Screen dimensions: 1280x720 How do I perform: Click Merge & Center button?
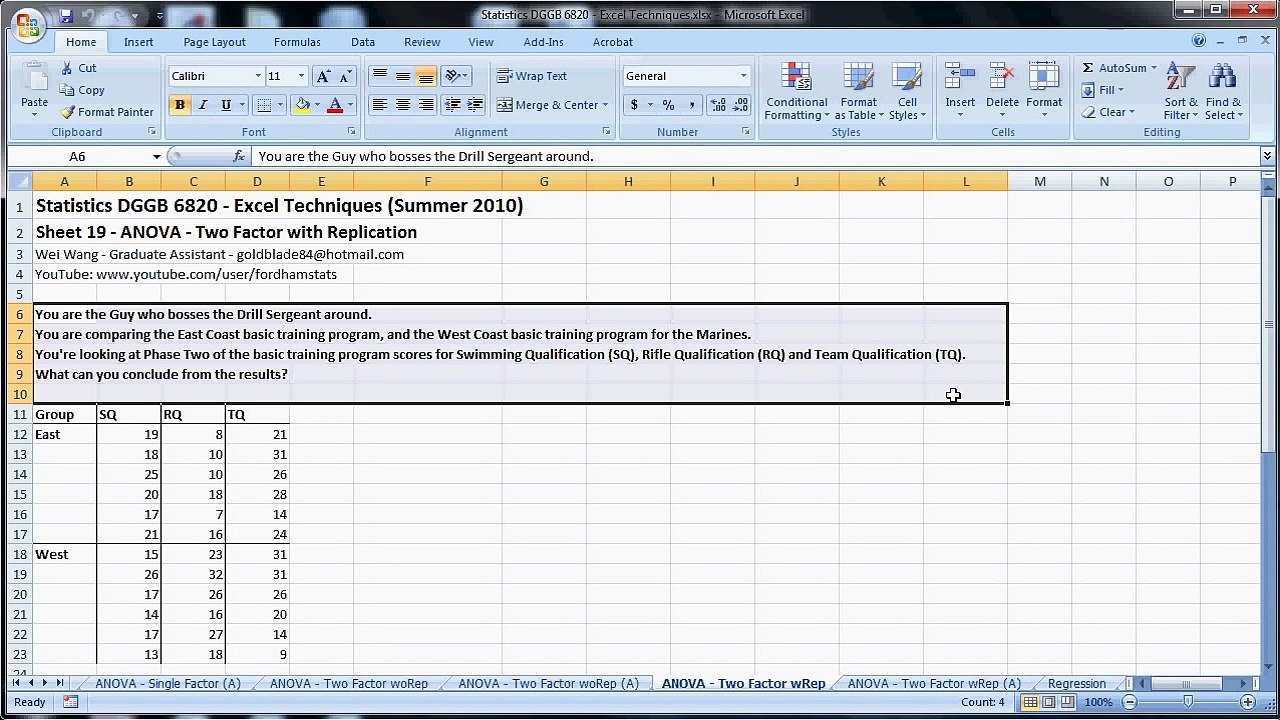[x=547, y=105]
